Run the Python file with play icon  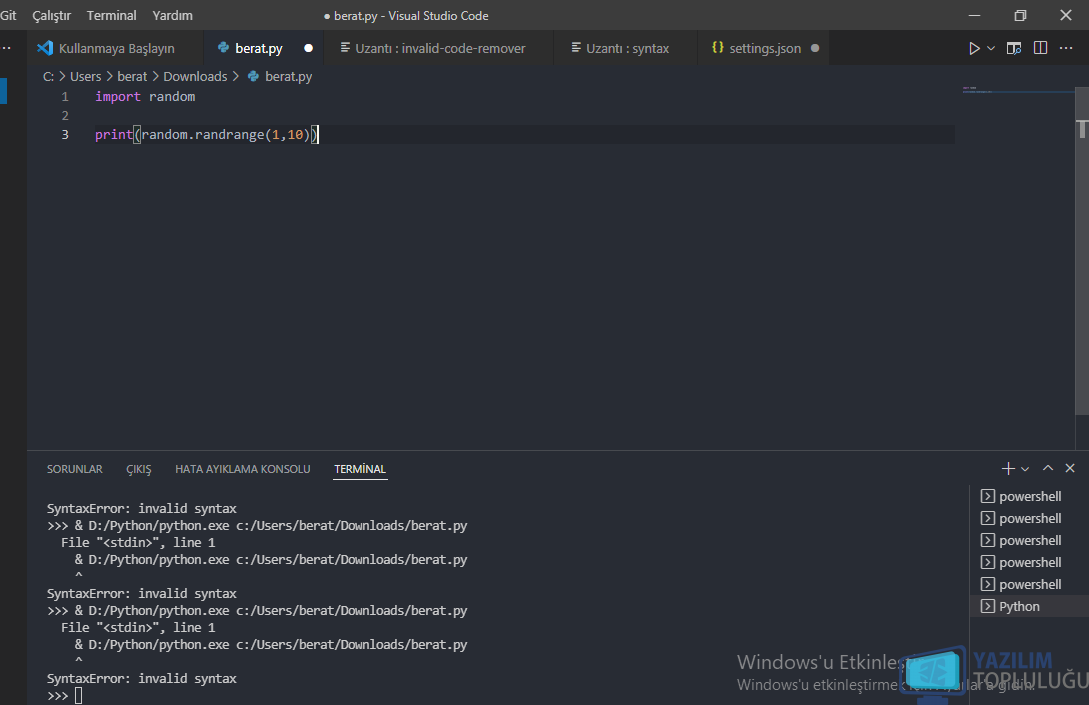(974, 48)
